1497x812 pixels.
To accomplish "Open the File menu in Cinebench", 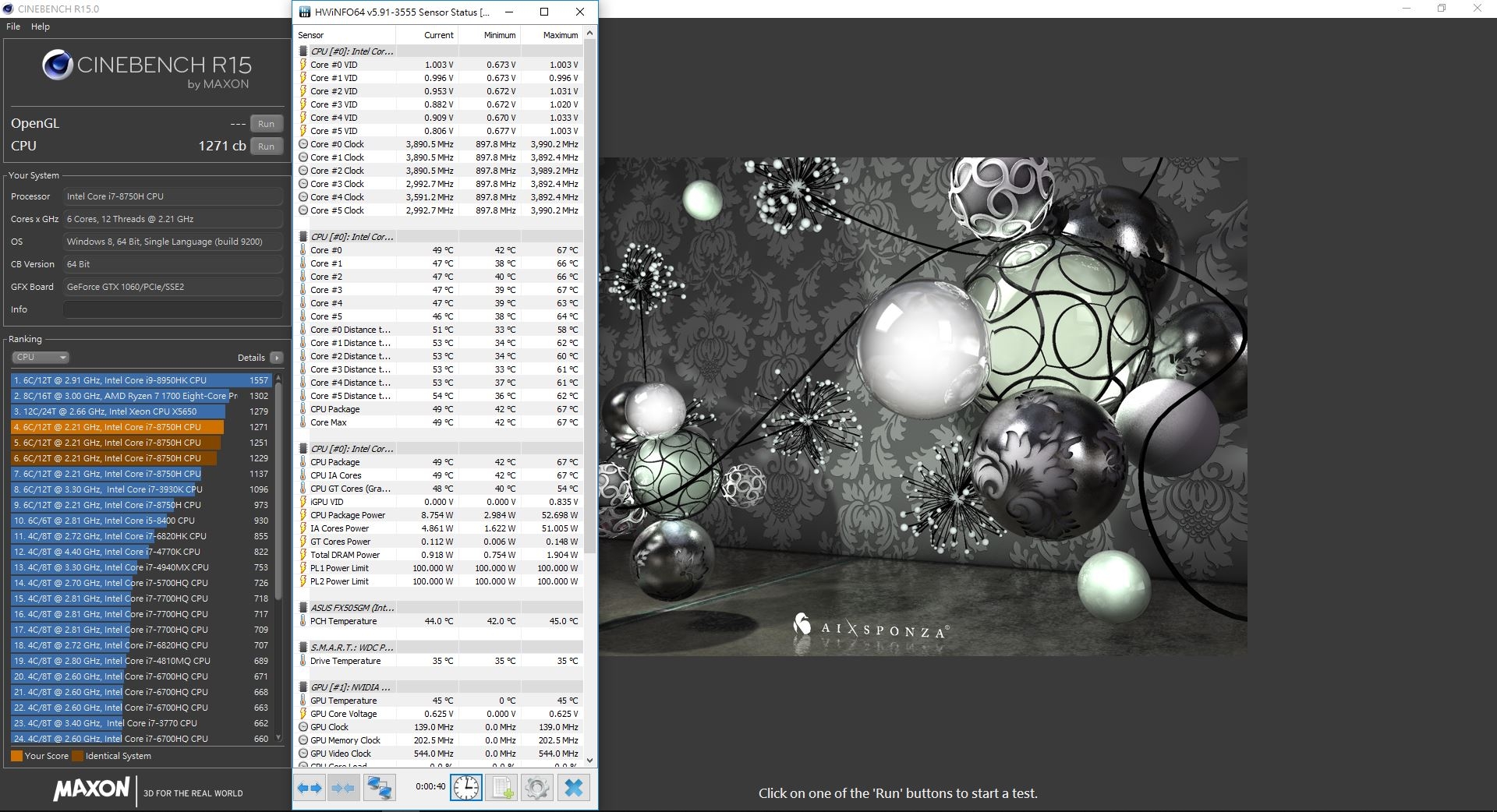I will click(x=13, y=26).
